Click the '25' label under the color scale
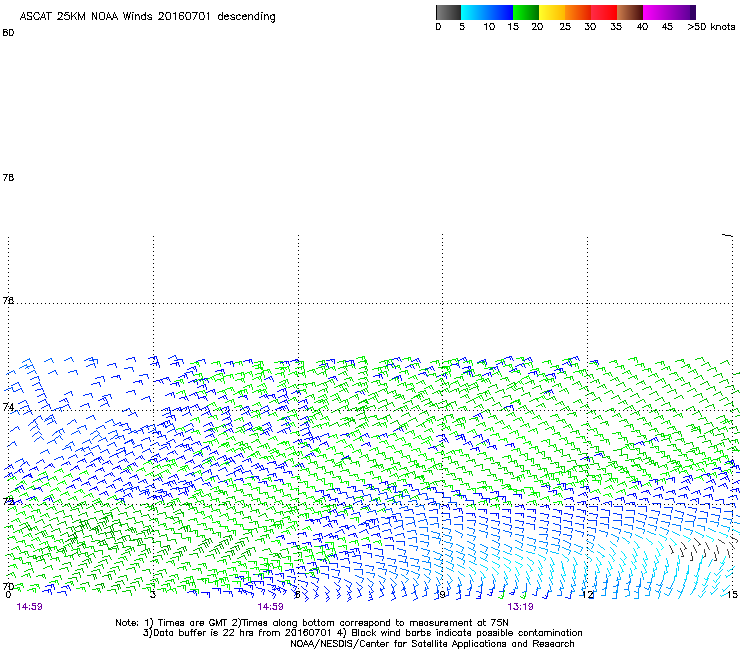Viewport: 740px width, 650px height. click(565, 27)
